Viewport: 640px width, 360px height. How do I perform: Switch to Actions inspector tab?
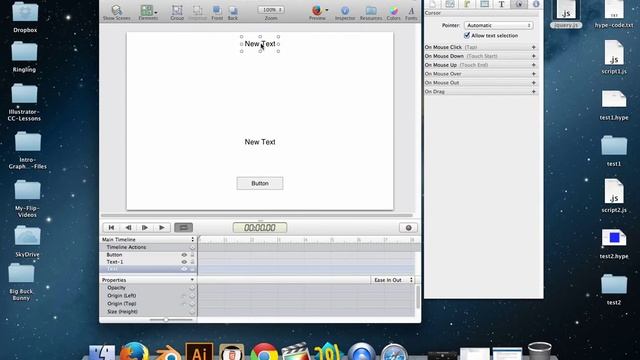[x=519, y=4]
